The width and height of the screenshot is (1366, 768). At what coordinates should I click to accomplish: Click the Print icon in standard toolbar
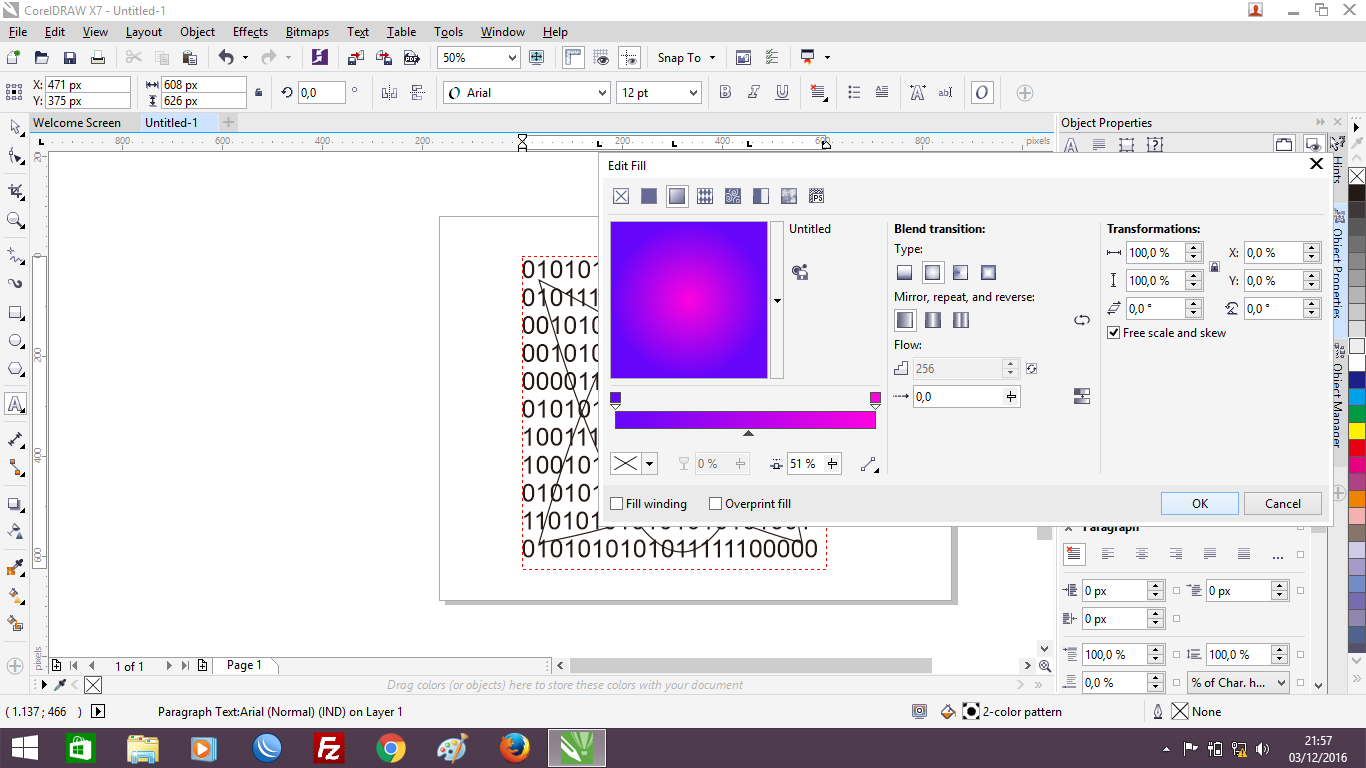click(x=98, y=58)
